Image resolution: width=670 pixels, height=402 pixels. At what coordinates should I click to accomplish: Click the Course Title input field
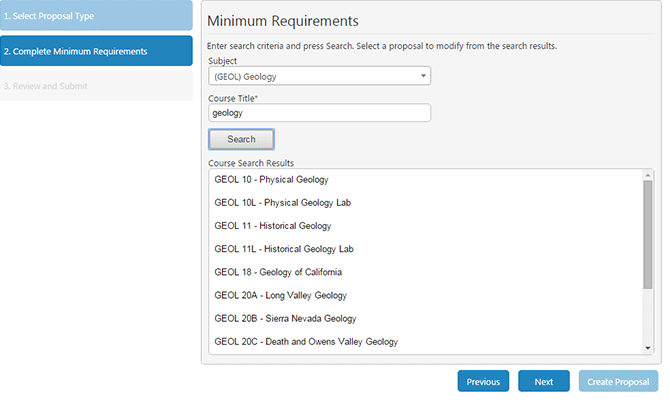pos(319,113)
